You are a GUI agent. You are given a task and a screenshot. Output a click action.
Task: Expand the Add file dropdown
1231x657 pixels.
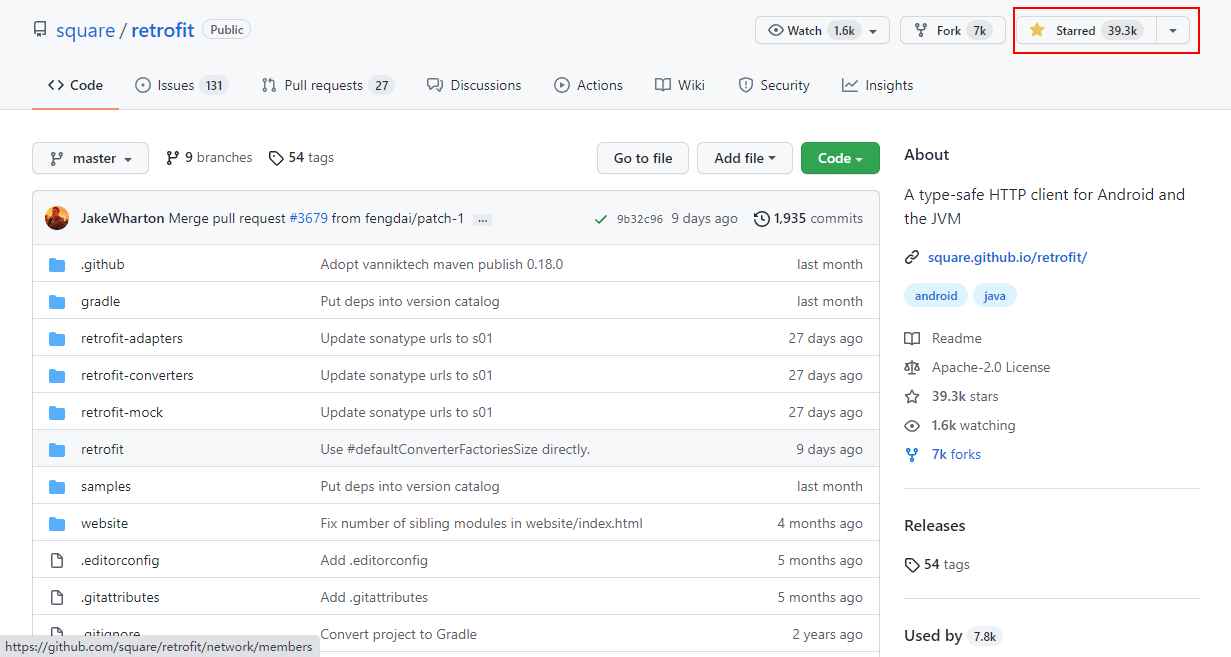click(745, 158)
